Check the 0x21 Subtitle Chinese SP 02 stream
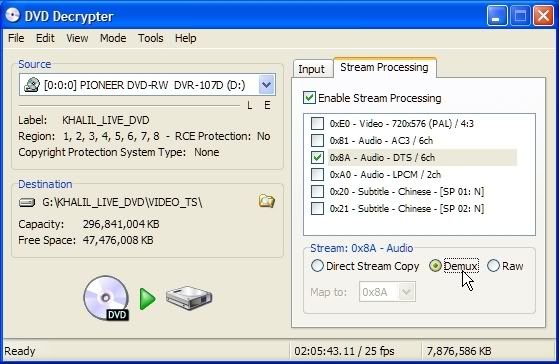This screenshot has width=559, height=364. (x=317, y=209)
